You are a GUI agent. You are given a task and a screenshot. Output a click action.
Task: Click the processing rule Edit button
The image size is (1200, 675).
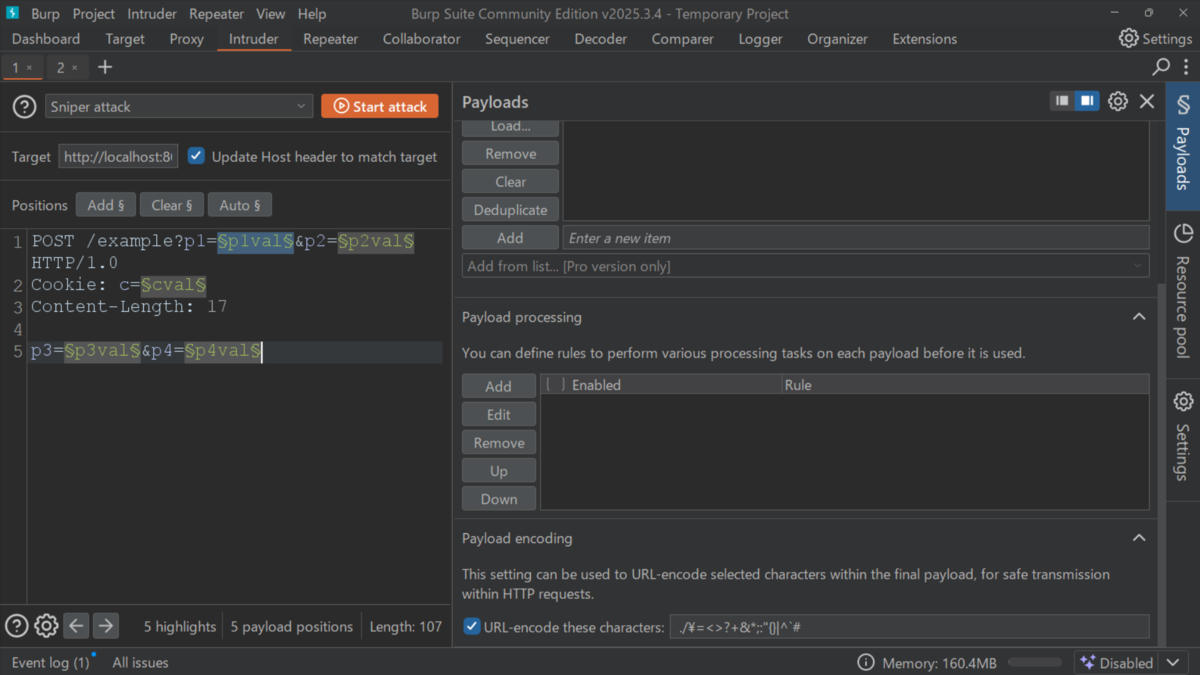click(x=498, y=414)
